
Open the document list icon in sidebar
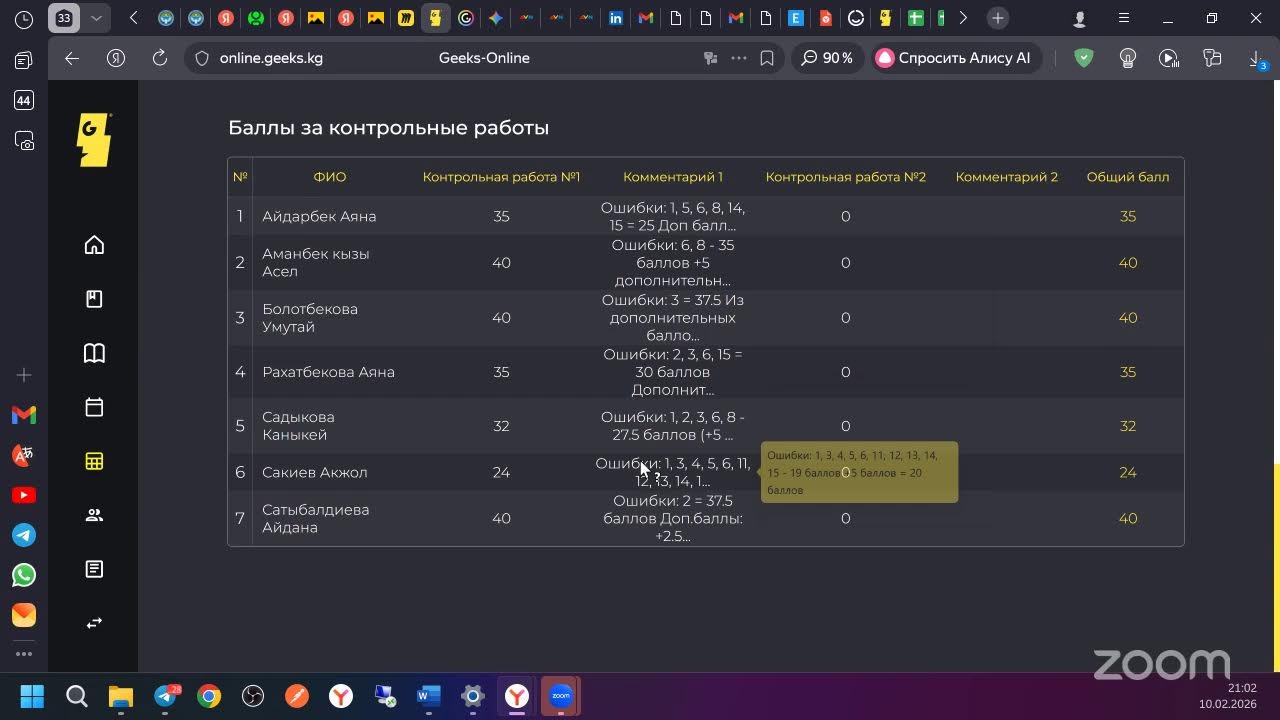94,569
